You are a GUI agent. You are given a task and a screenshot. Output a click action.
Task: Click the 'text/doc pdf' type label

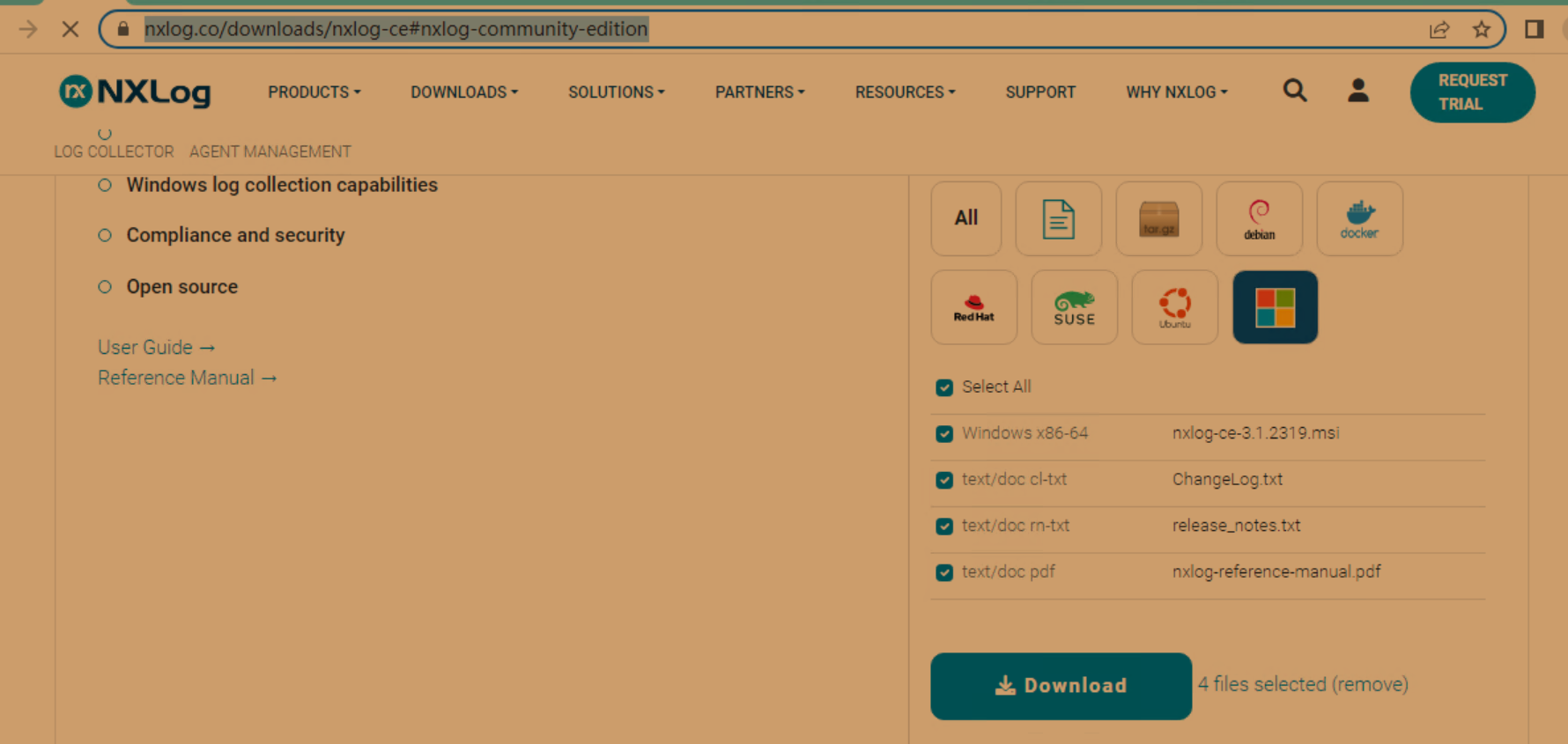point(1008,572)
